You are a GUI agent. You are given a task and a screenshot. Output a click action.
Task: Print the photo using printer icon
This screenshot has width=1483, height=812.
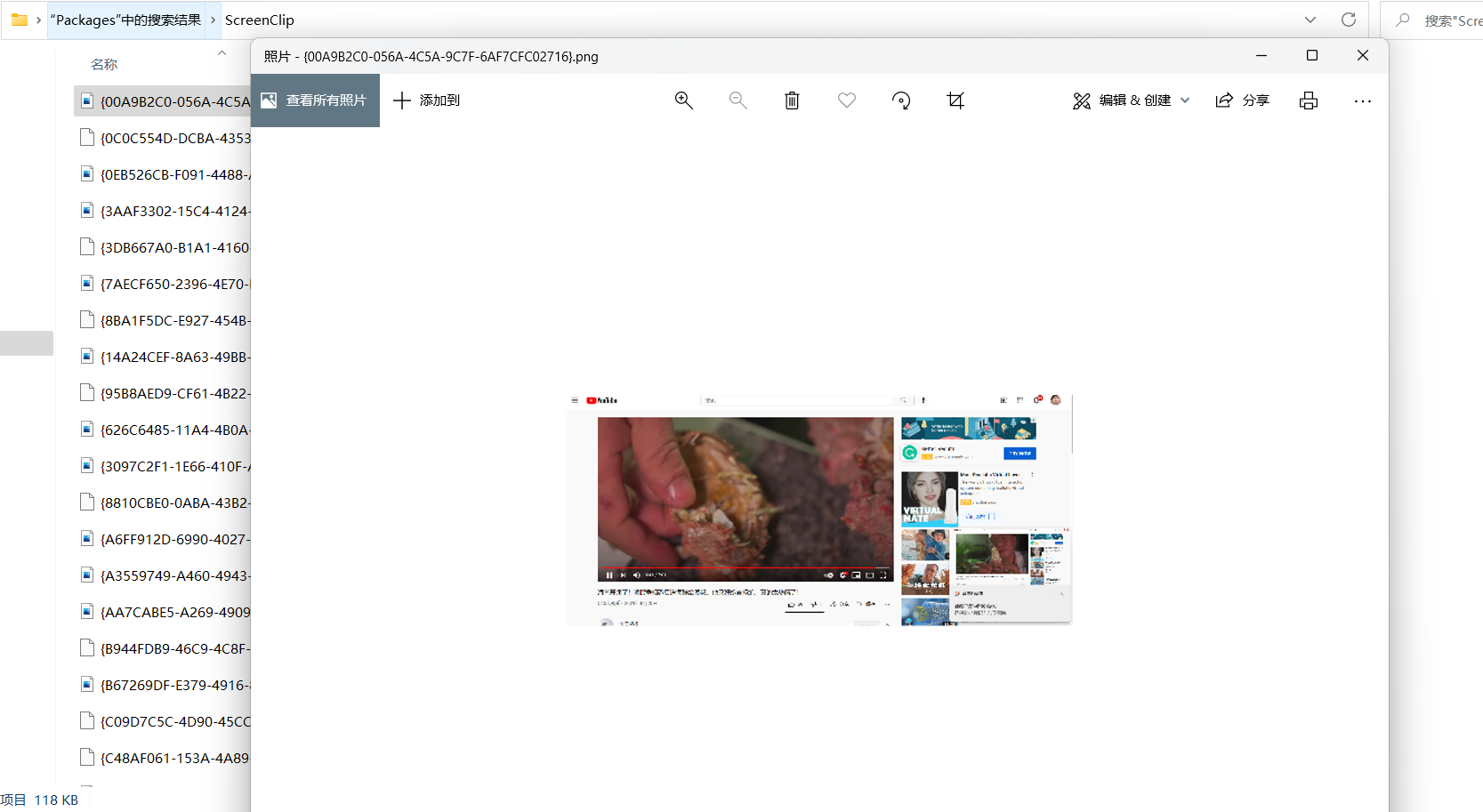click(1308, 100)
